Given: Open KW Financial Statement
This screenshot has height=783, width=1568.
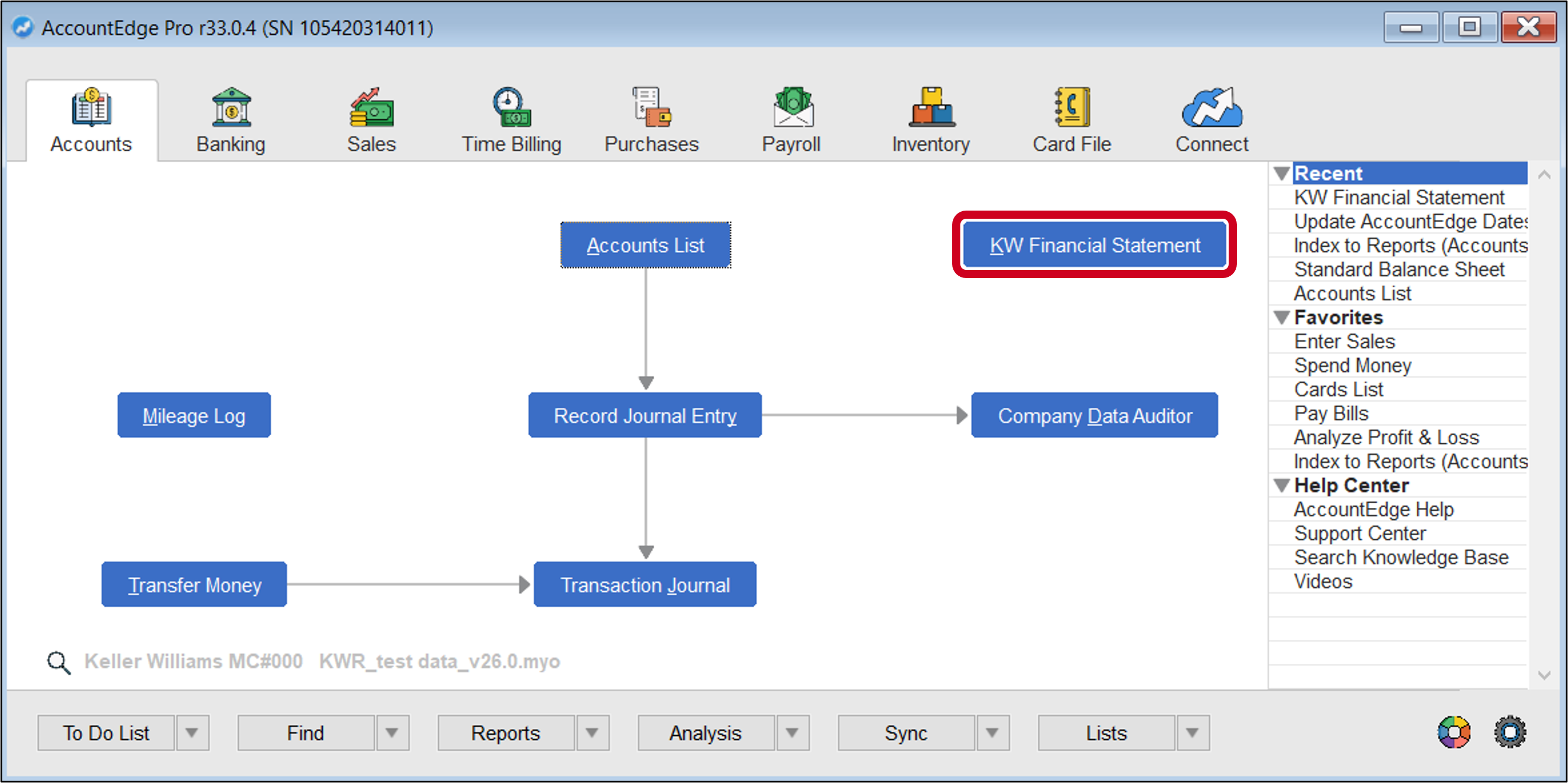Looking at the screenshot, I should (1094, 244).
